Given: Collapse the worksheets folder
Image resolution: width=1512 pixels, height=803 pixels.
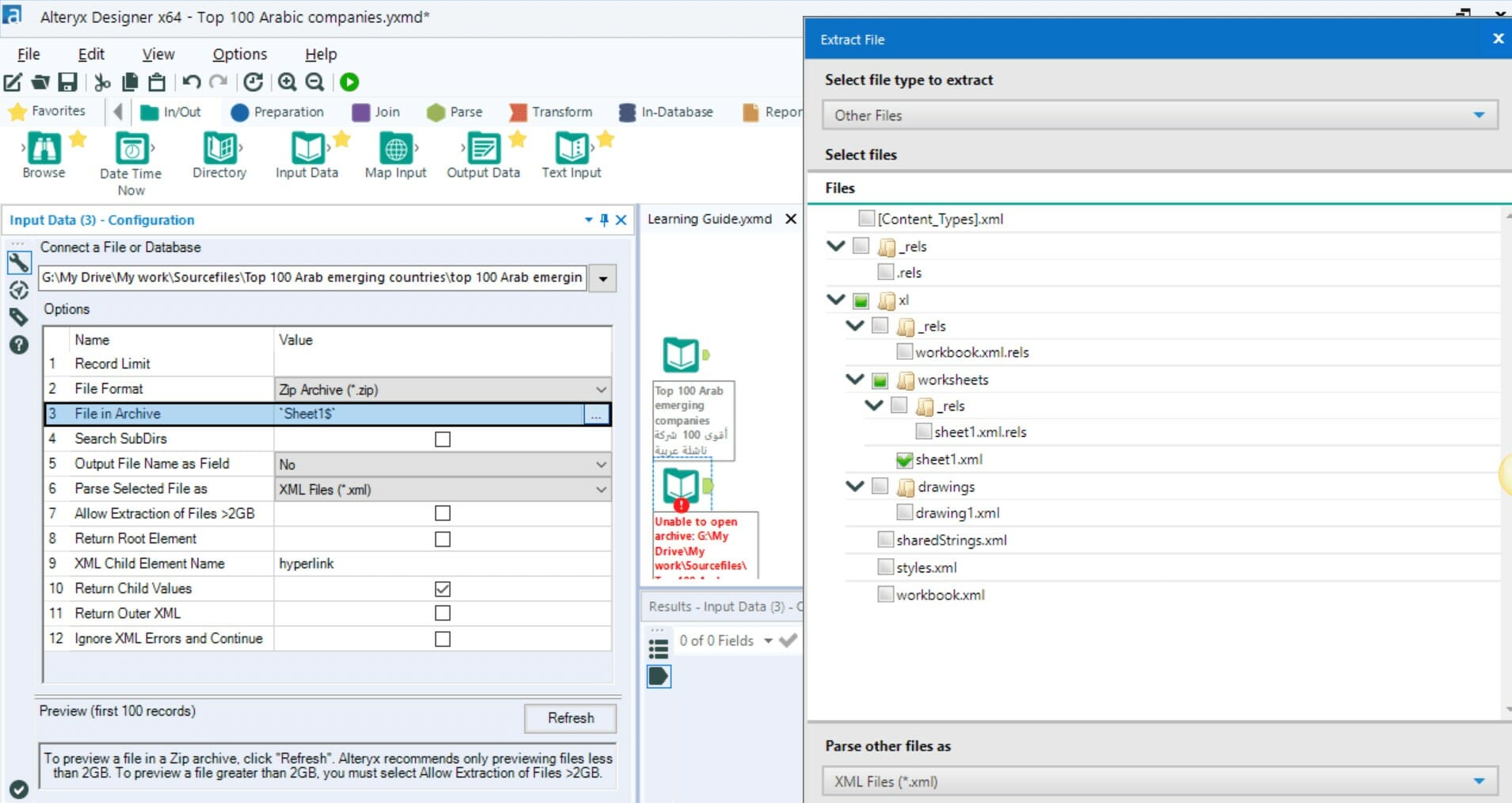Looking at the screenshot, I should tap(855, 380).
